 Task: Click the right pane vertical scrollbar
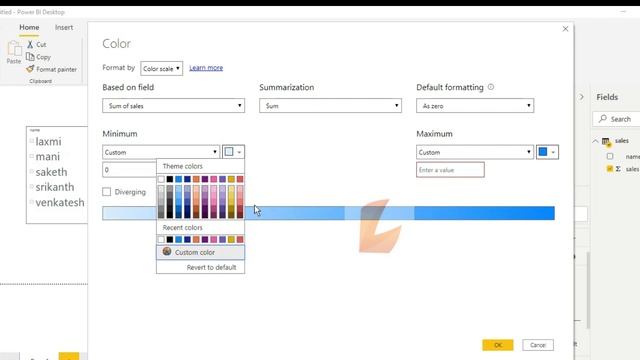589,290
